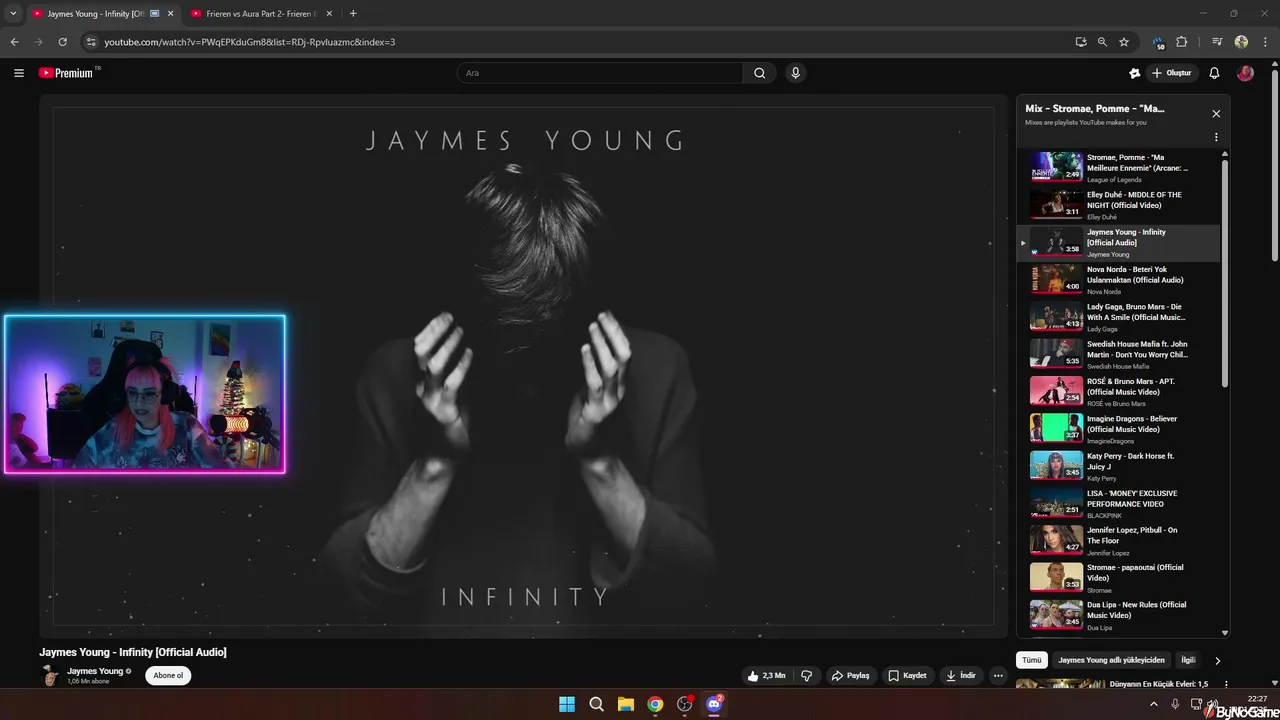Screen dimensions: 1280x720
Task: Click the search magnifier button
Action: (x=760, y=73)
